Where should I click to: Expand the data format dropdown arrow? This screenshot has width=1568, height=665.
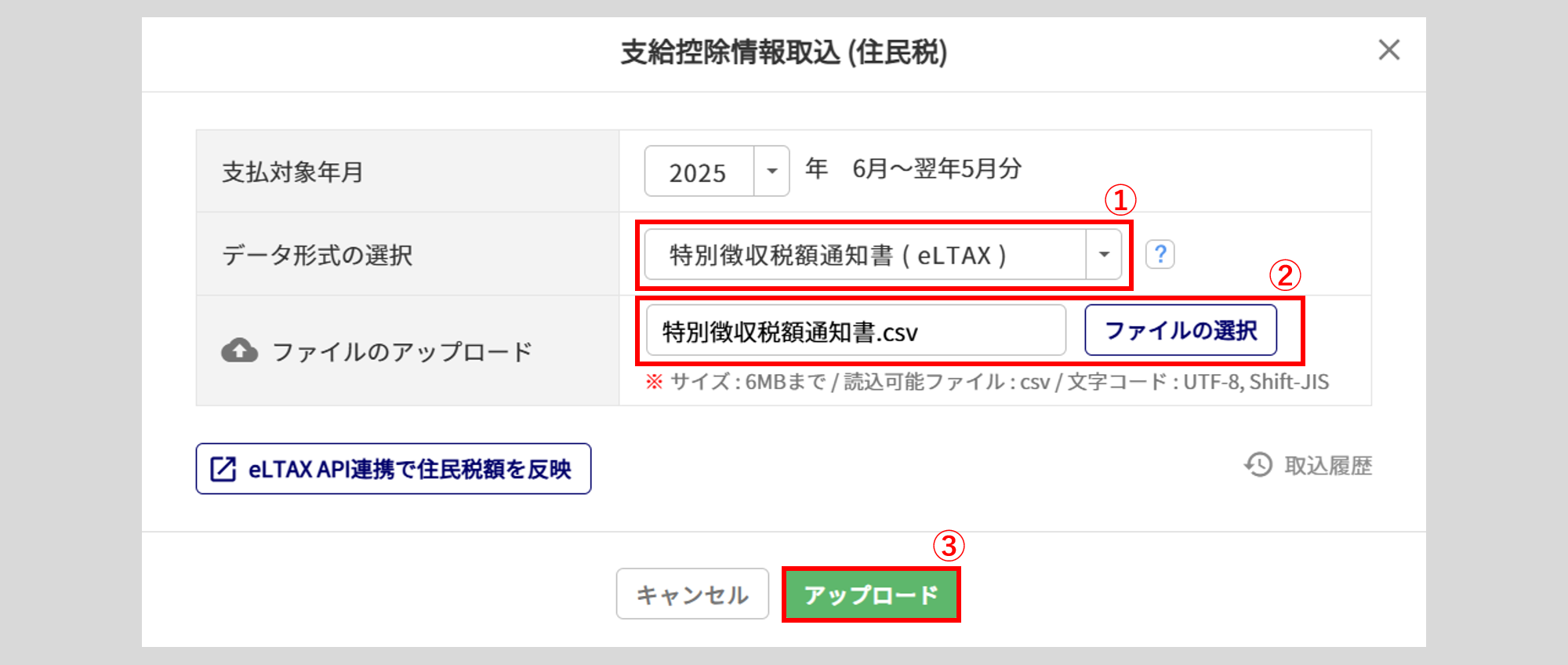[1104, 255]
